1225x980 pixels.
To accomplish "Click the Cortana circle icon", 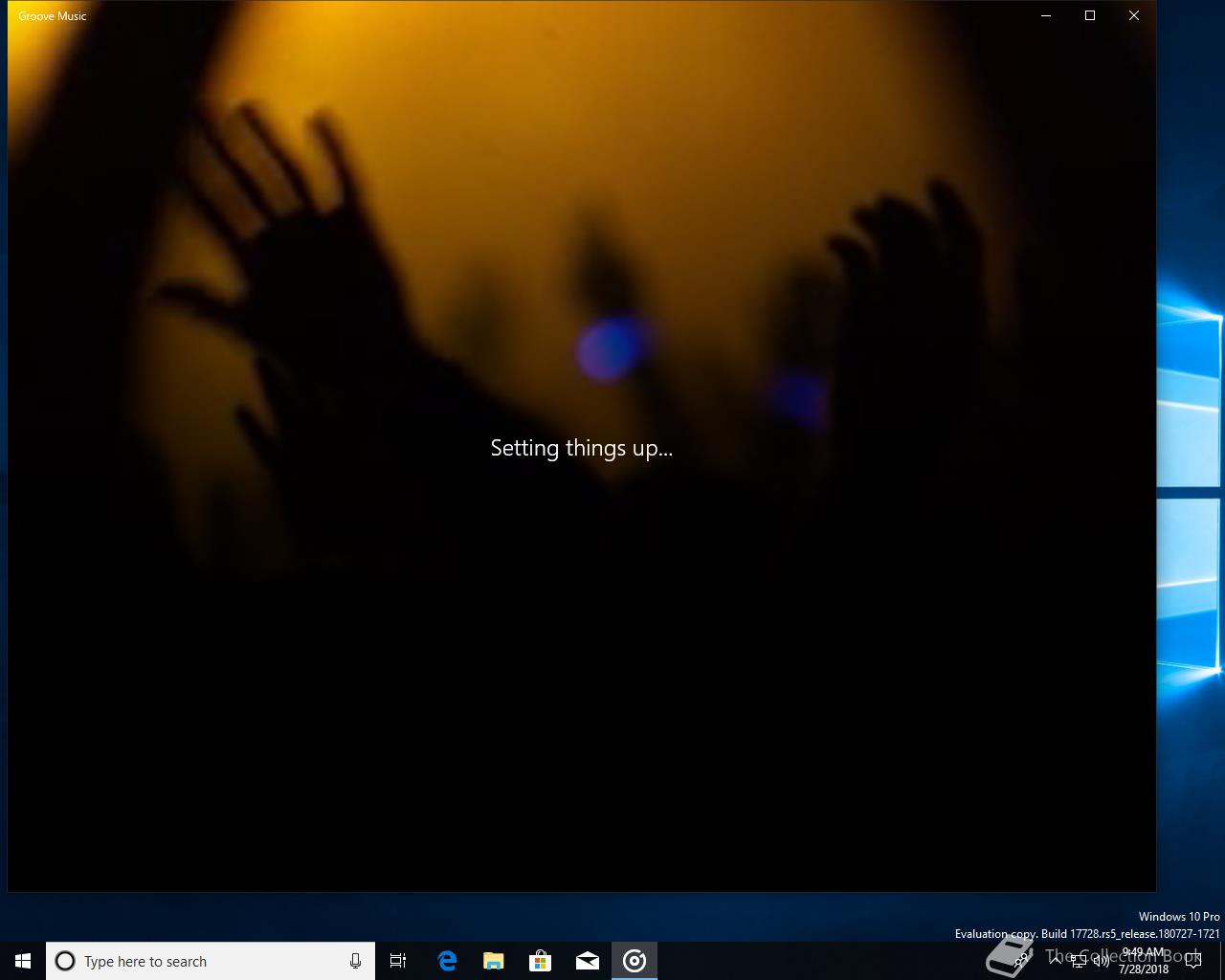I will pos(65,961).
